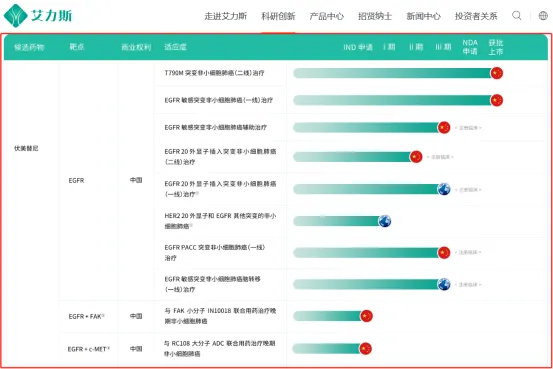Click China flag on FAK IN10018 combination row
The height and width of the screenshot is (369, 553).
coord(366,316)
